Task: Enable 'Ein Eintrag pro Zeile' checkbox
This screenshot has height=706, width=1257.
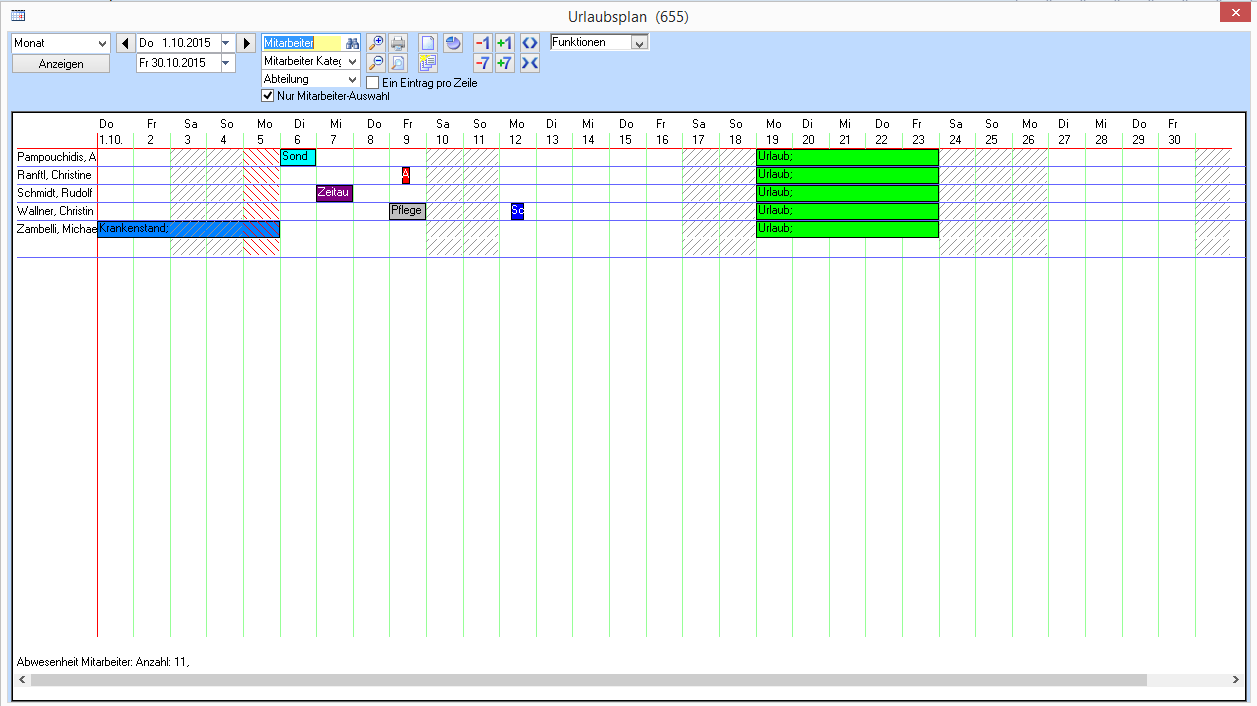Action: coord(373,83)
